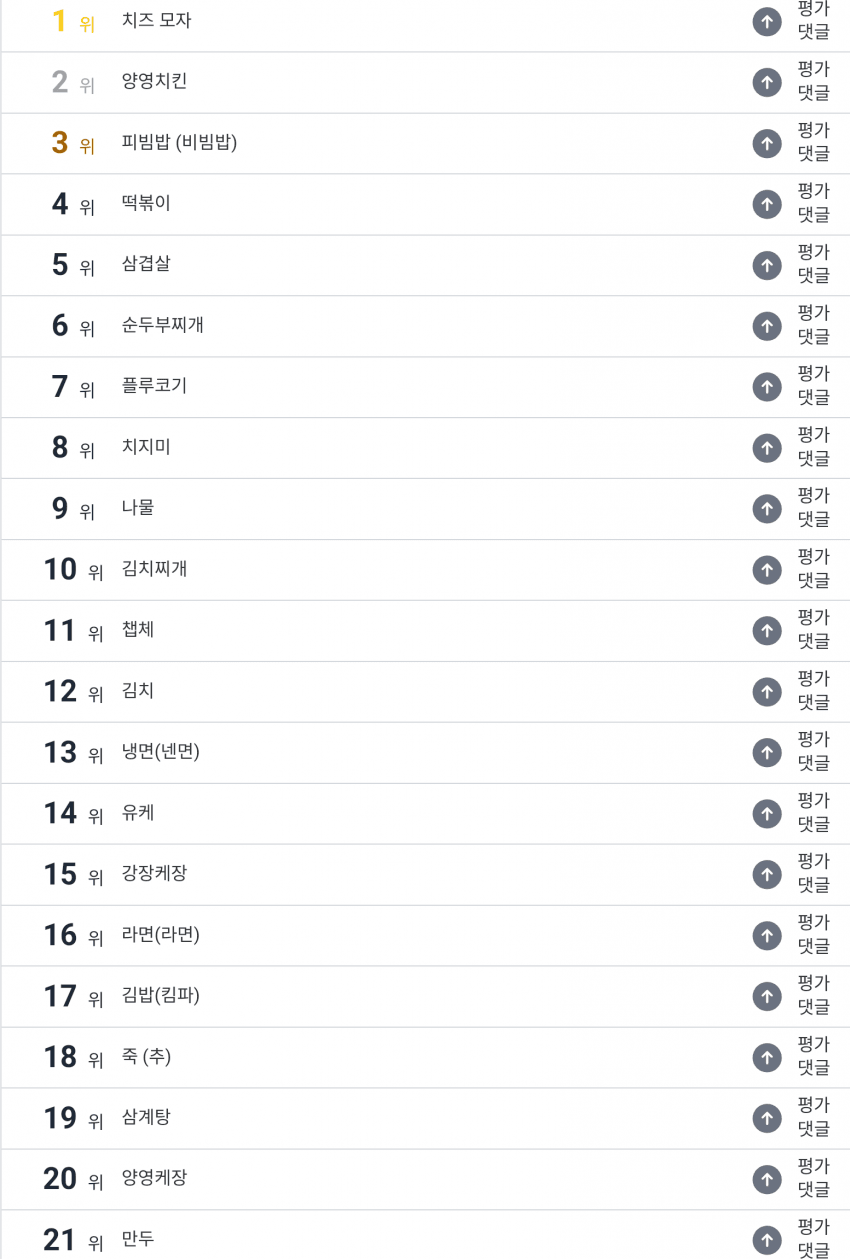Click the upvote arrow for 치즈 모자

767,22
